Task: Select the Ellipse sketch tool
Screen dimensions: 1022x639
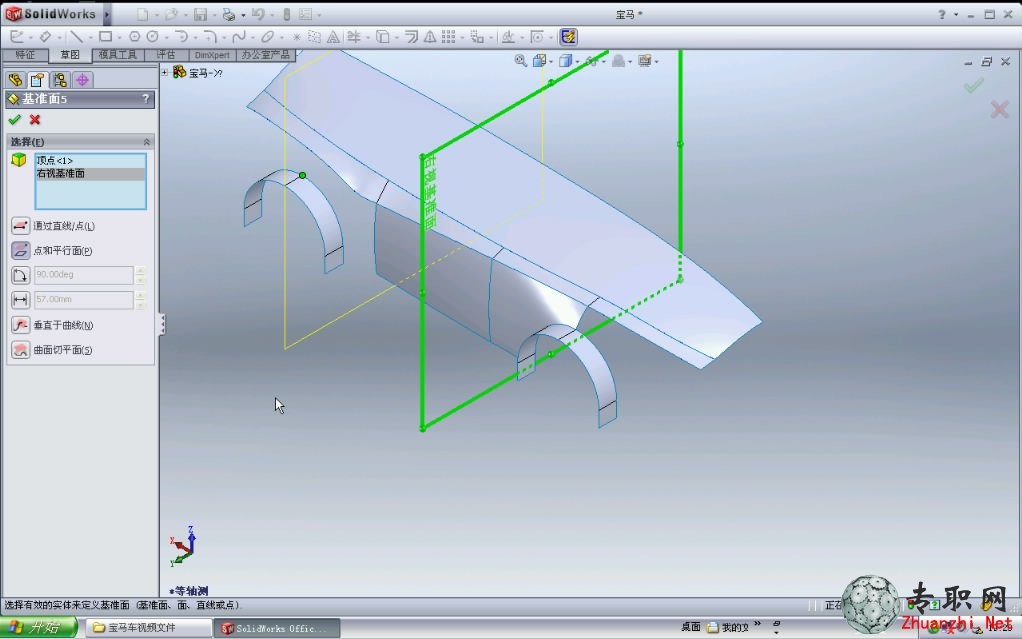Action: tap(267, 37)
